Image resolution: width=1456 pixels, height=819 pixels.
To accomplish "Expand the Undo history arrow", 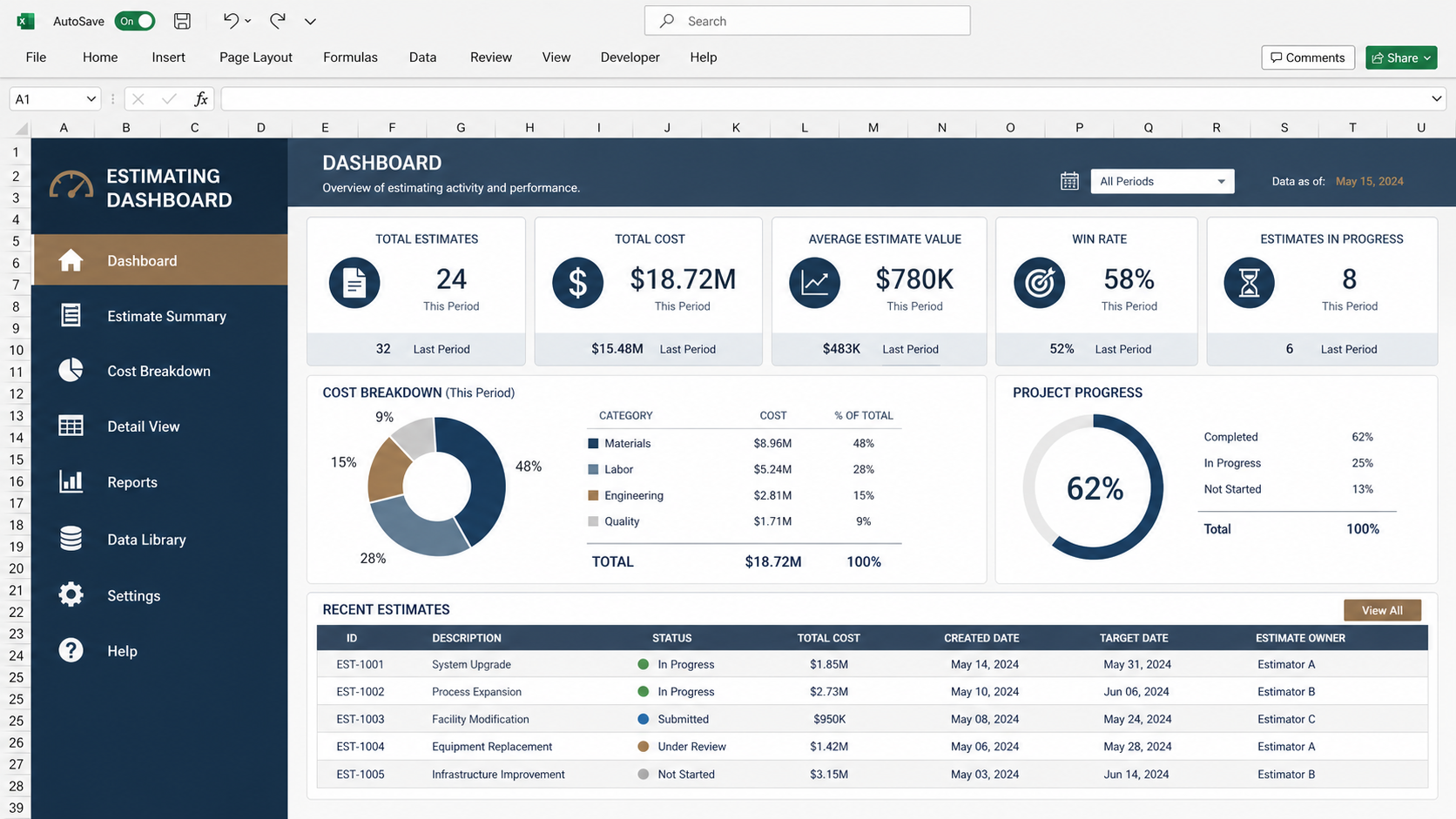I will (x=248, y=21).
